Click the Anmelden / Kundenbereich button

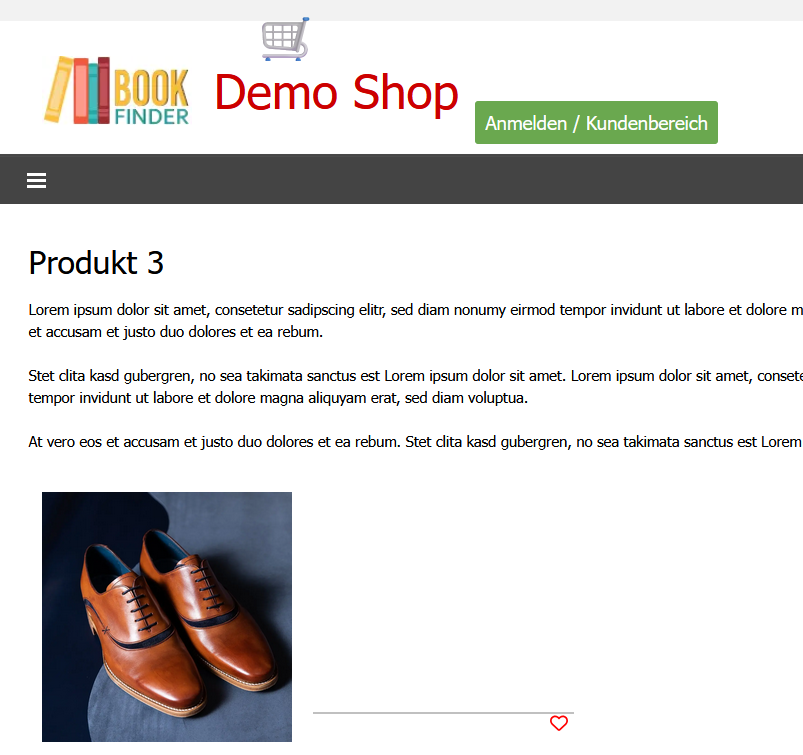(596, 122)
